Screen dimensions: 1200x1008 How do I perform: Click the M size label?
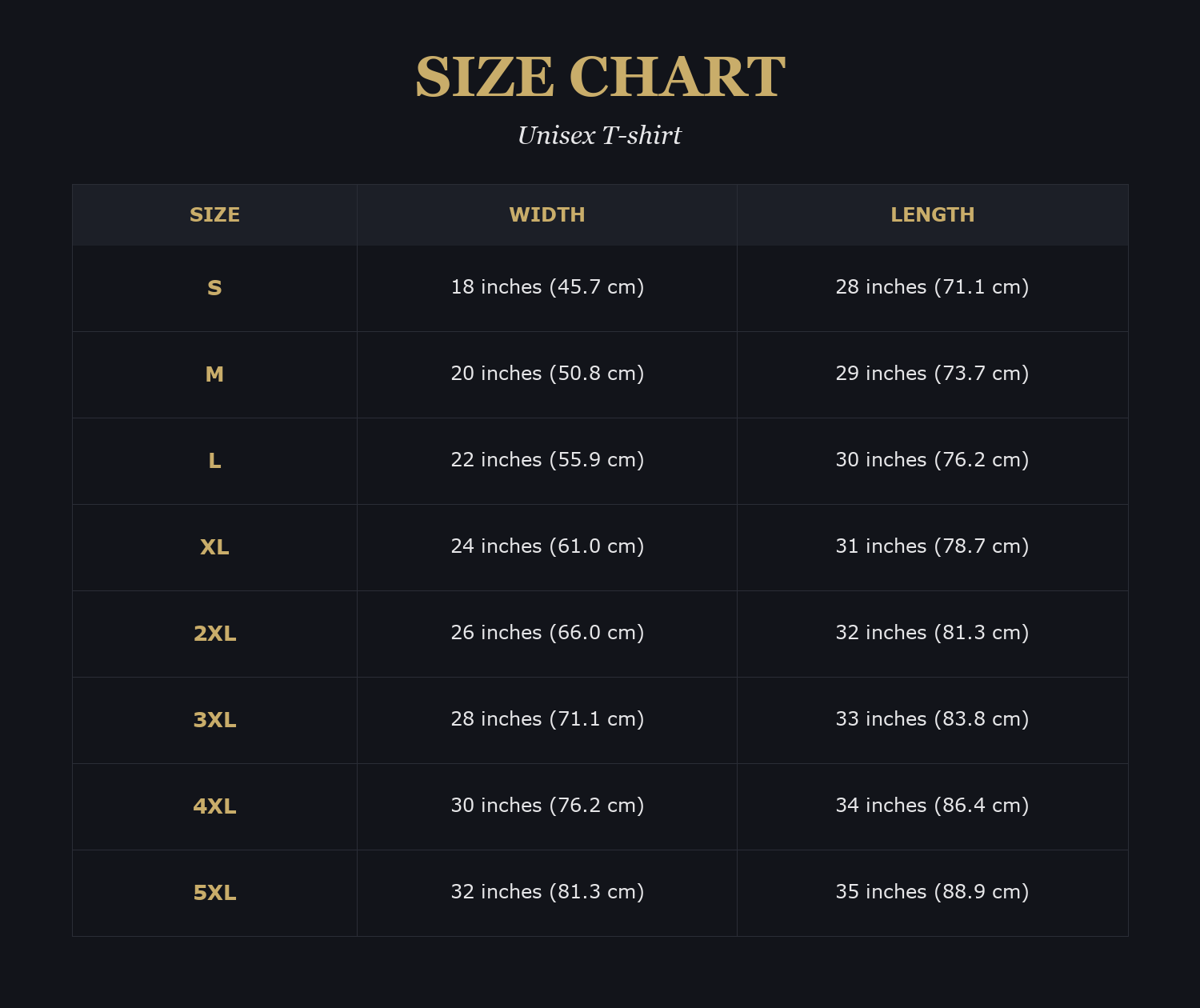214,374
